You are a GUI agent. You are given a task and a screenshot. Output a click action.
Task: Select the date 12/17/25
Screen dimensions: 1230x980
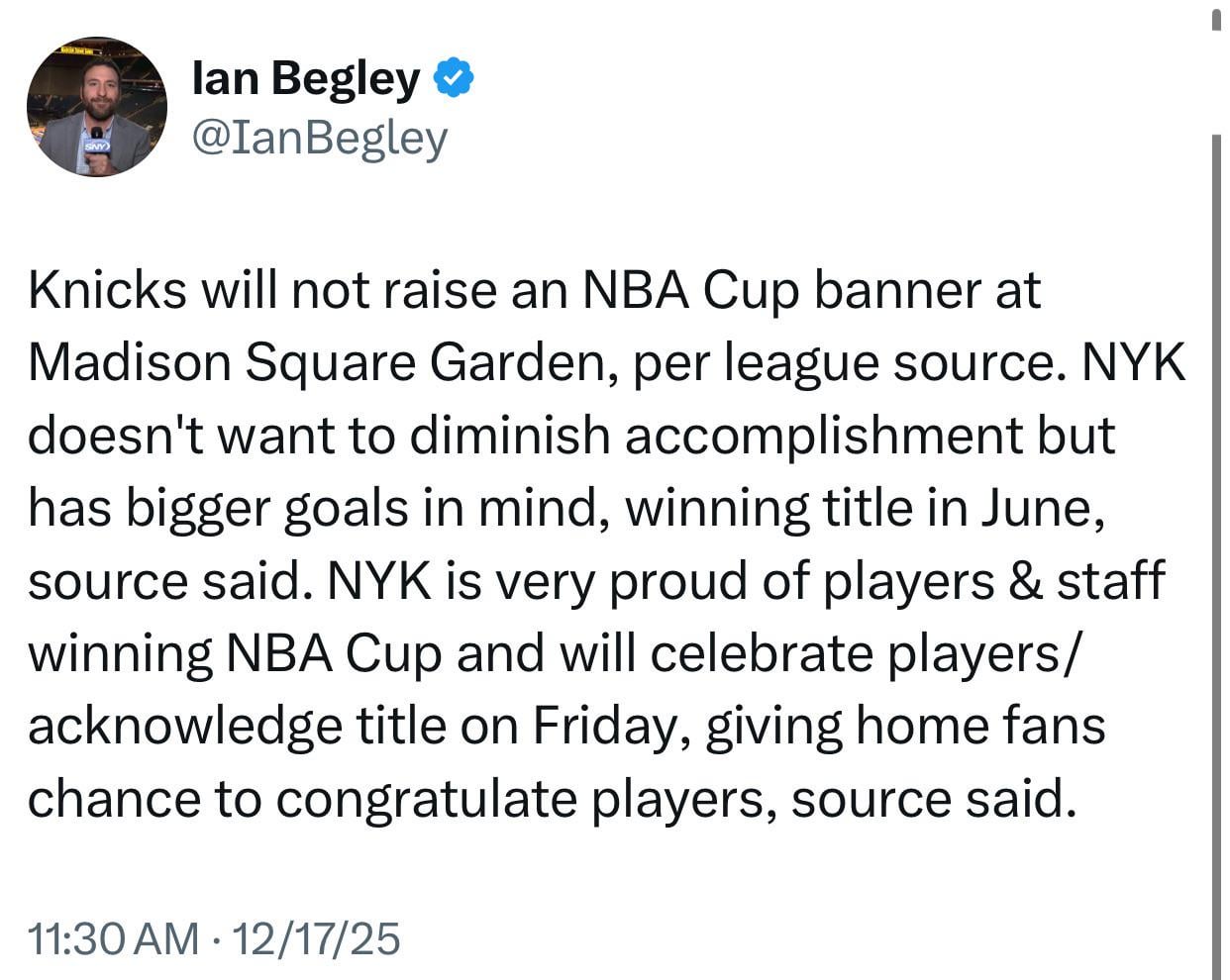(x=317, y=937)
